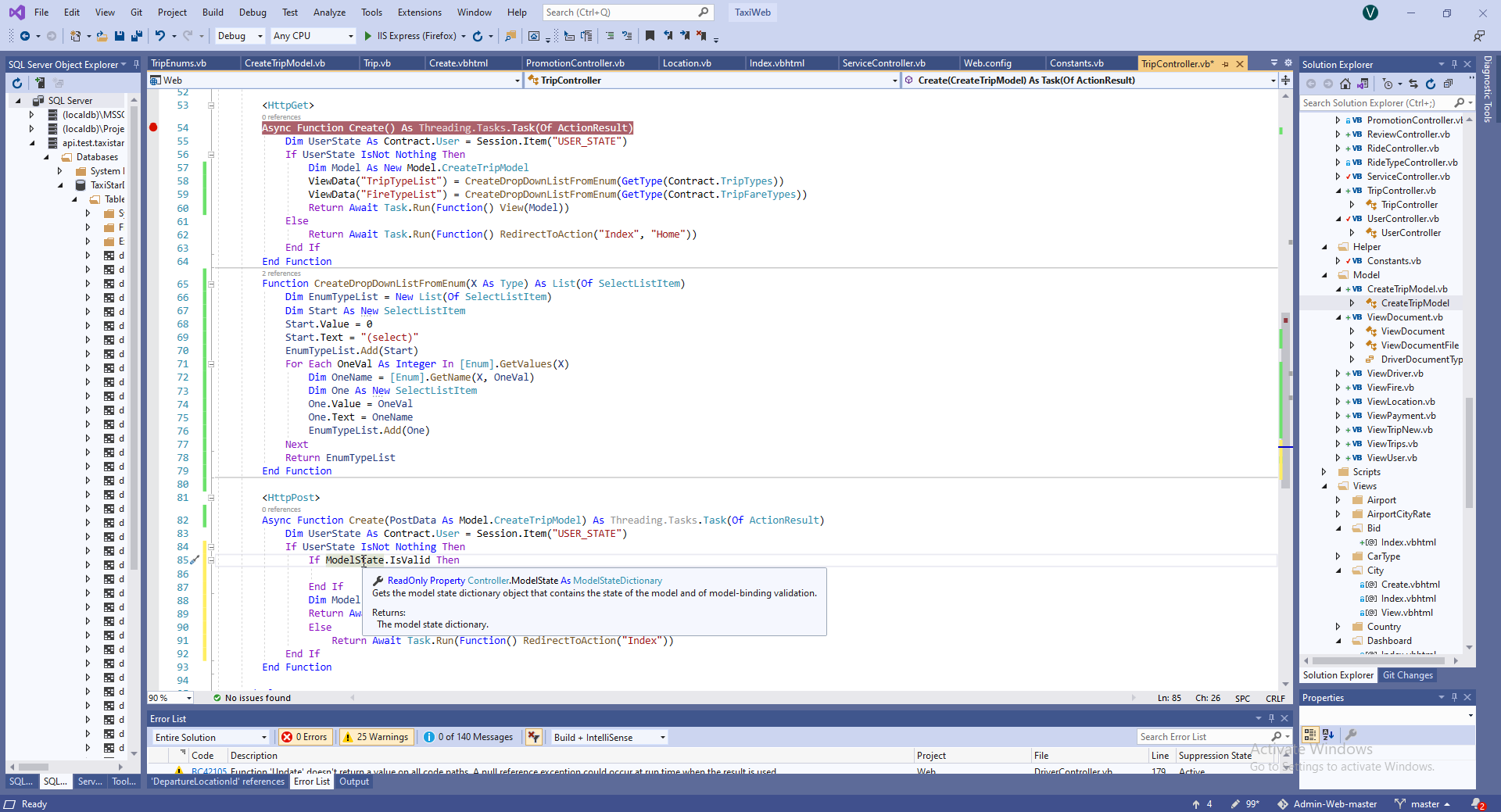
Task: Switch to the Output tab
Action: (353, 782)
